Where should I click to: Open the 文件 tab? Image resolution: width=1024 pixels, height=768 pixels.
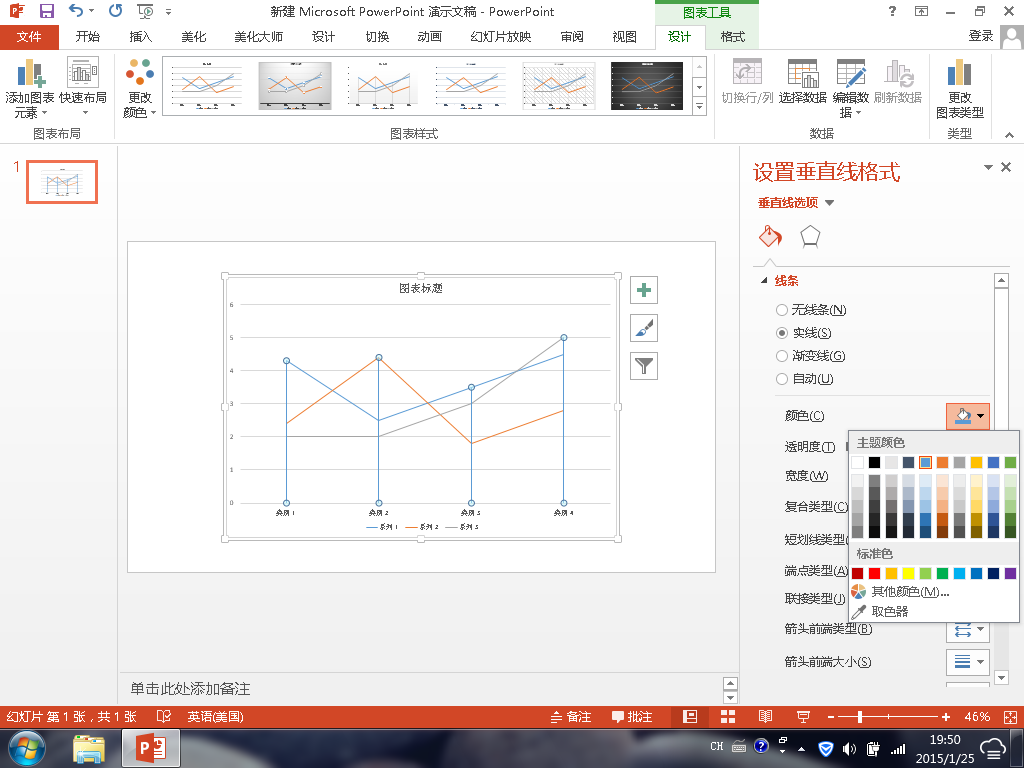point(29,37)
